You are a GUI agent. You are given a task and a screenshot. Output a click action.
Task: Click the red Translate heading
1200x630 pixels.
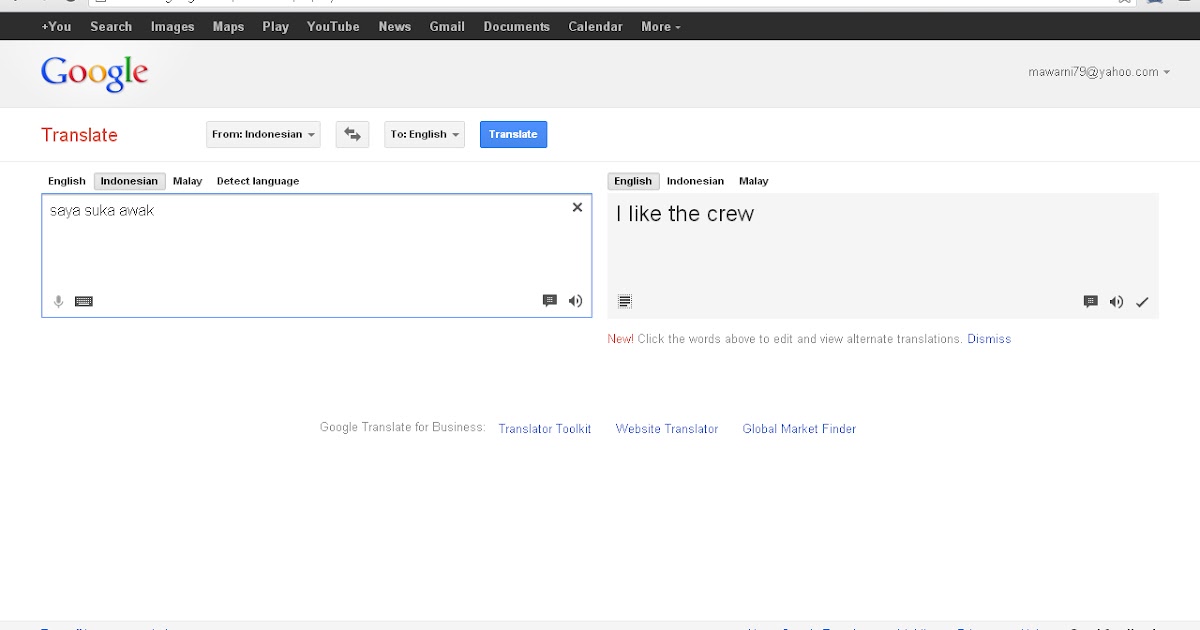(x=79, y=135)
